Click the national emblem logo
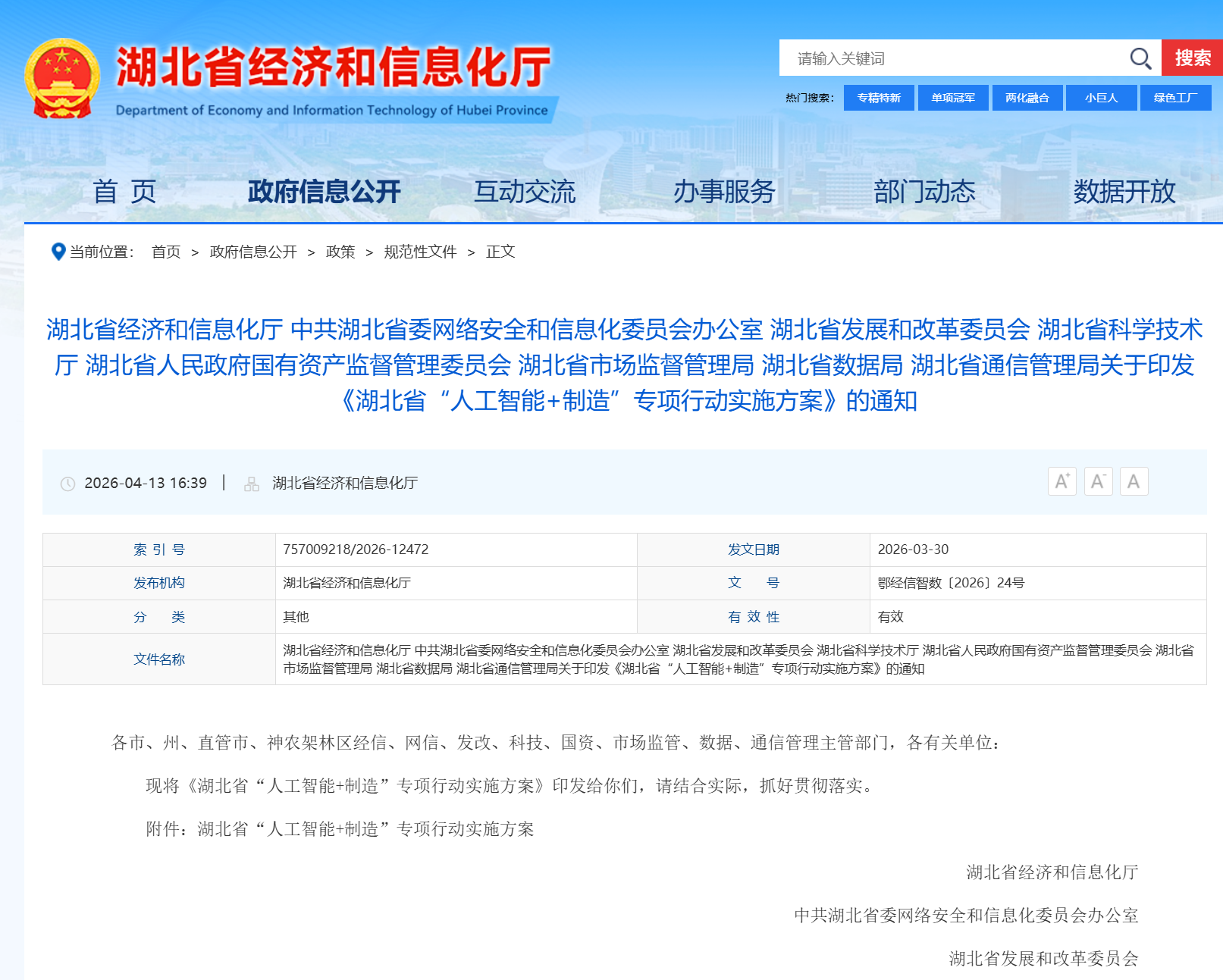This screenshot has height=980, width=1223. [x=62, y=79]
